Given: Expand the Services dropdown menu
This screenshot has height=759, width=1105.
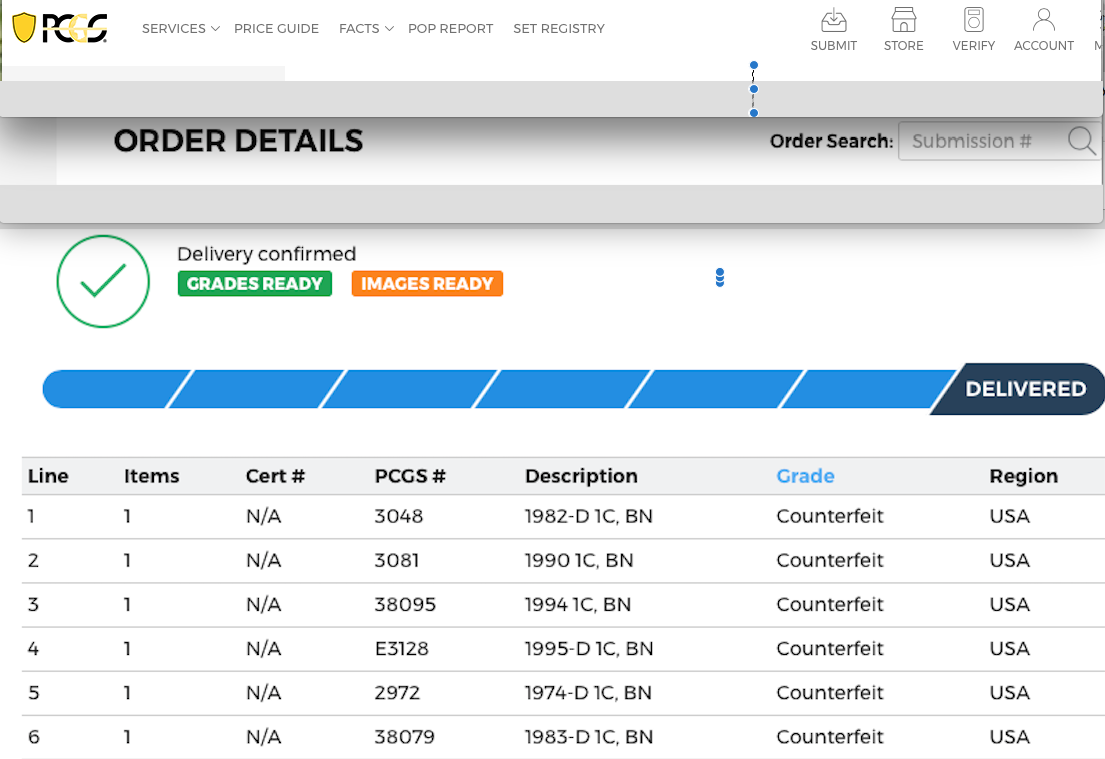Looking at the screenshot, I should coord(180,29).
